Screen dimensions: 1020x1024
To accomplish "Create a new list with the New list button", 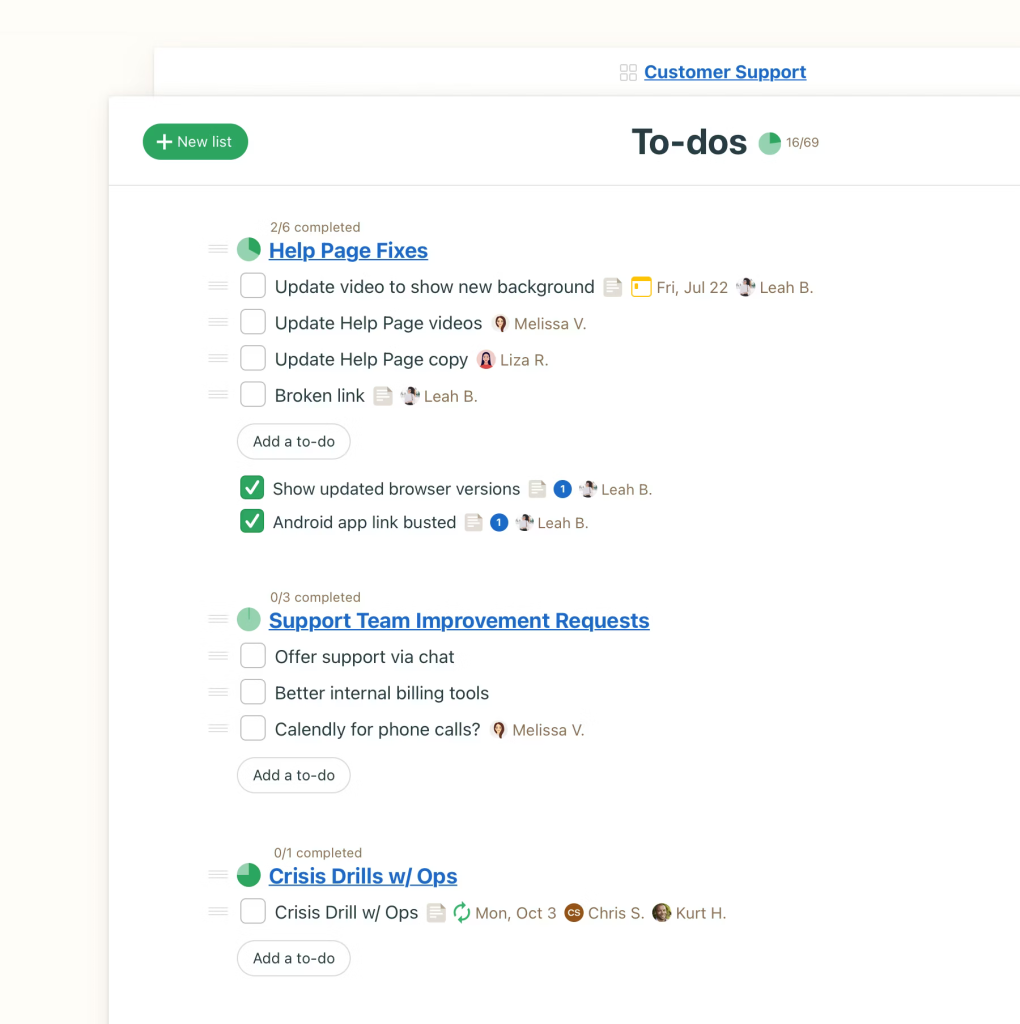I will point(195,142).
